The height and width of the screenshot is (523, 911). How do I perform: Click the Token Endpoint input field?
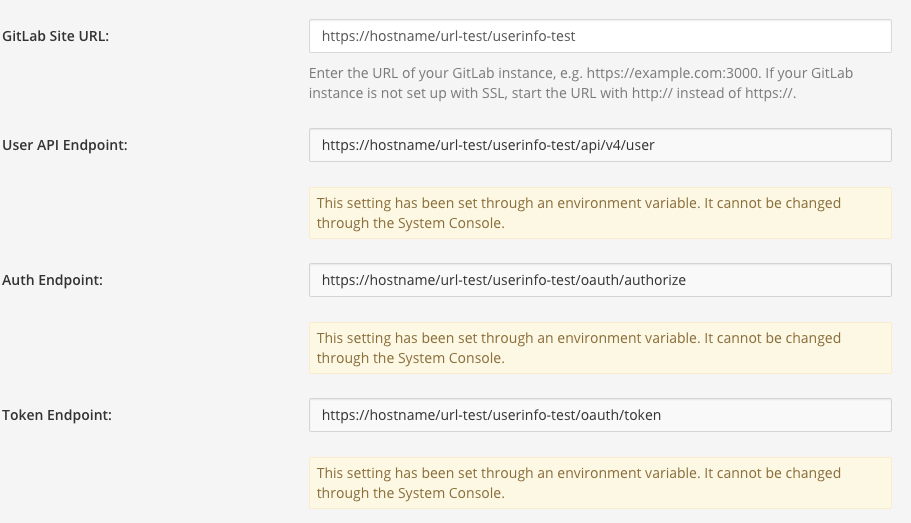[600, 415]
